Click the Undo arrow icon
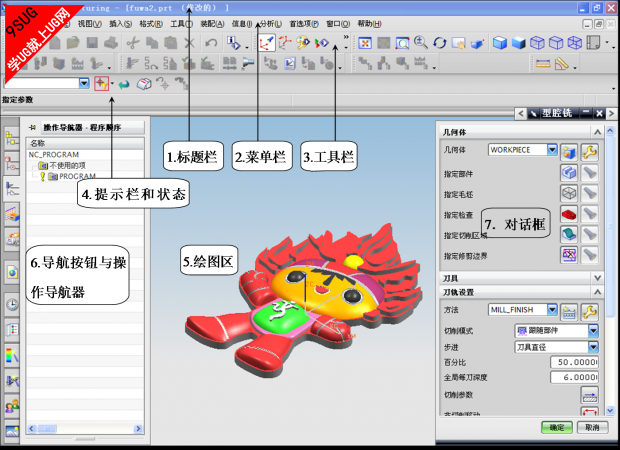The height and width of the screenshot is (450, 620). tap(211, 43)
